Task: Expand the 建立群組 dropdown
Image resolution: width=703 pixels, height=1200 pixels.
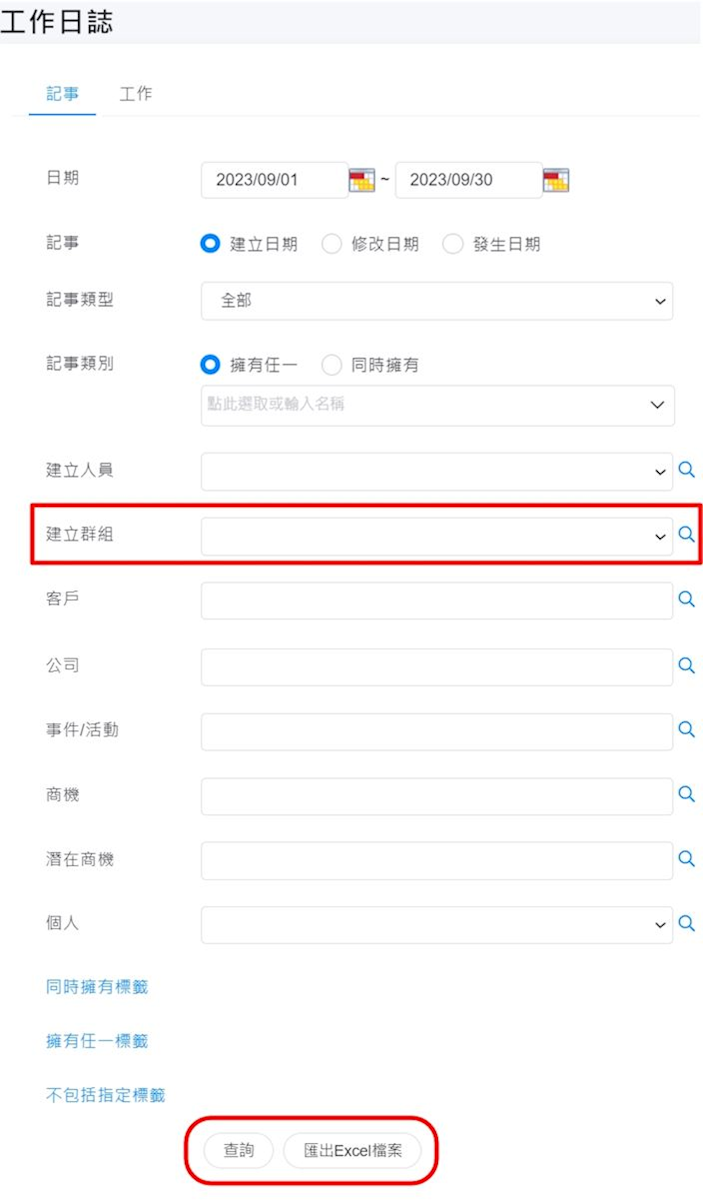Action: pos(437,536)
